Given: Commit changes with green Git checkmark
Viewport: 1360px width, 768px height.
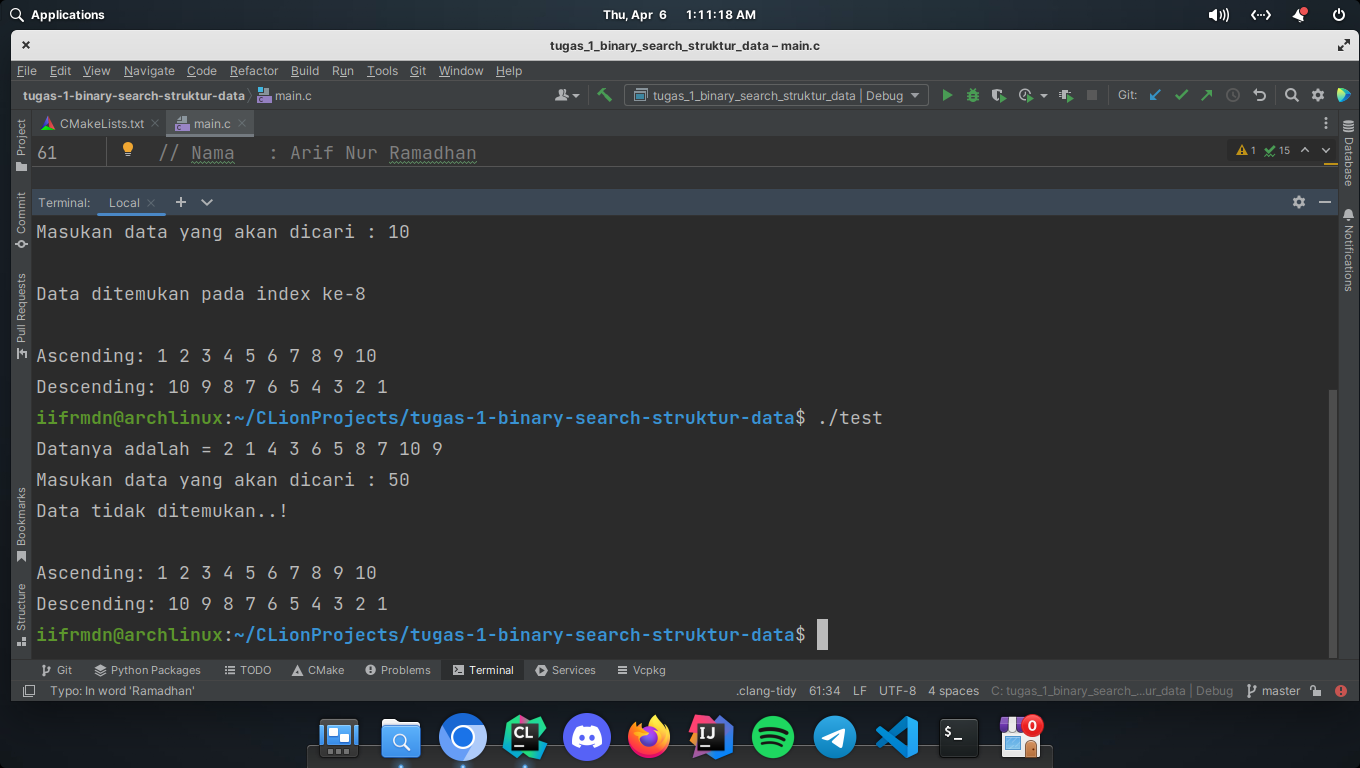Looking at the screenshot, I should pos(1181,95).
